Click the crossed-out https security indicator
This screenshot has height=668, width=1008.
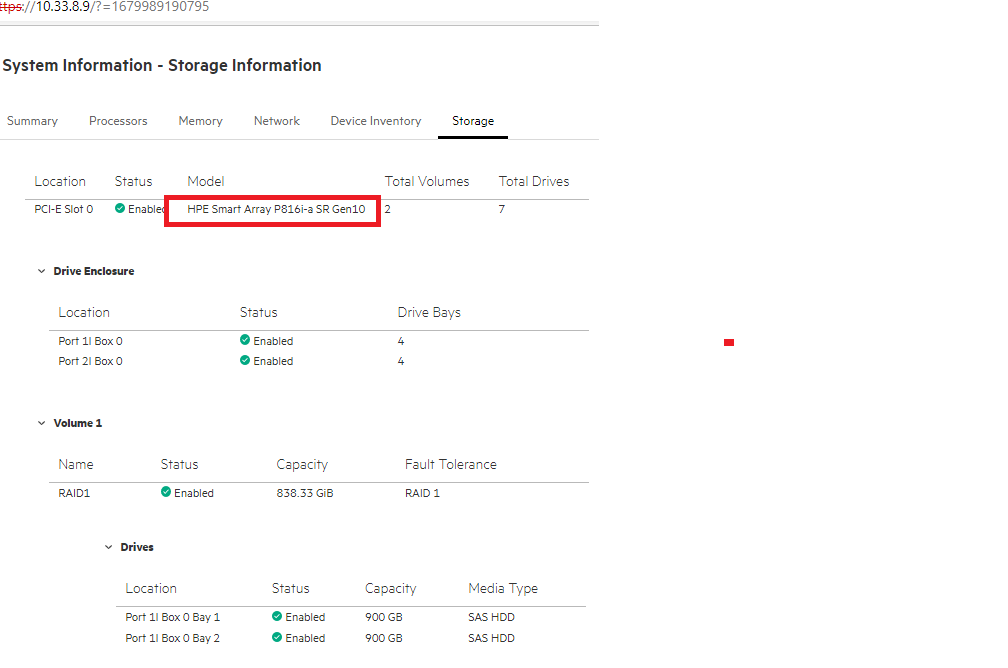(x=12, y=6)
